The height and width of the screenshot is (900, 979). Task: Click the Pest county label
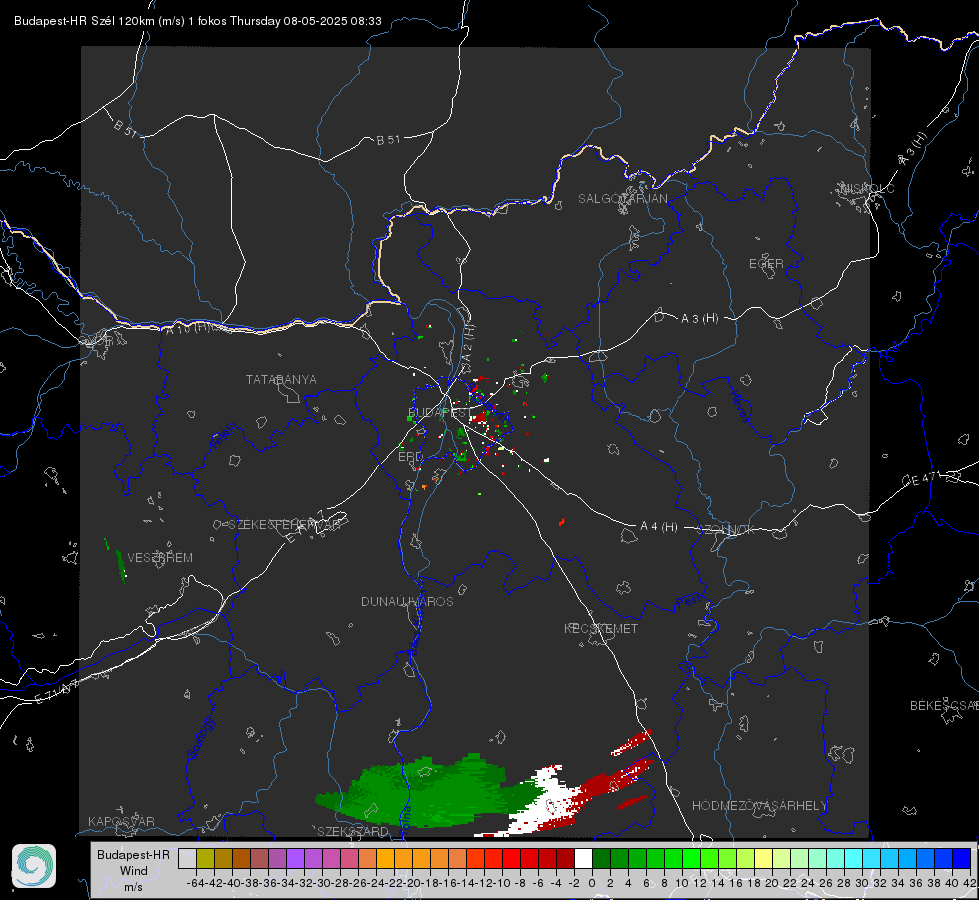[x=689, y=601]
